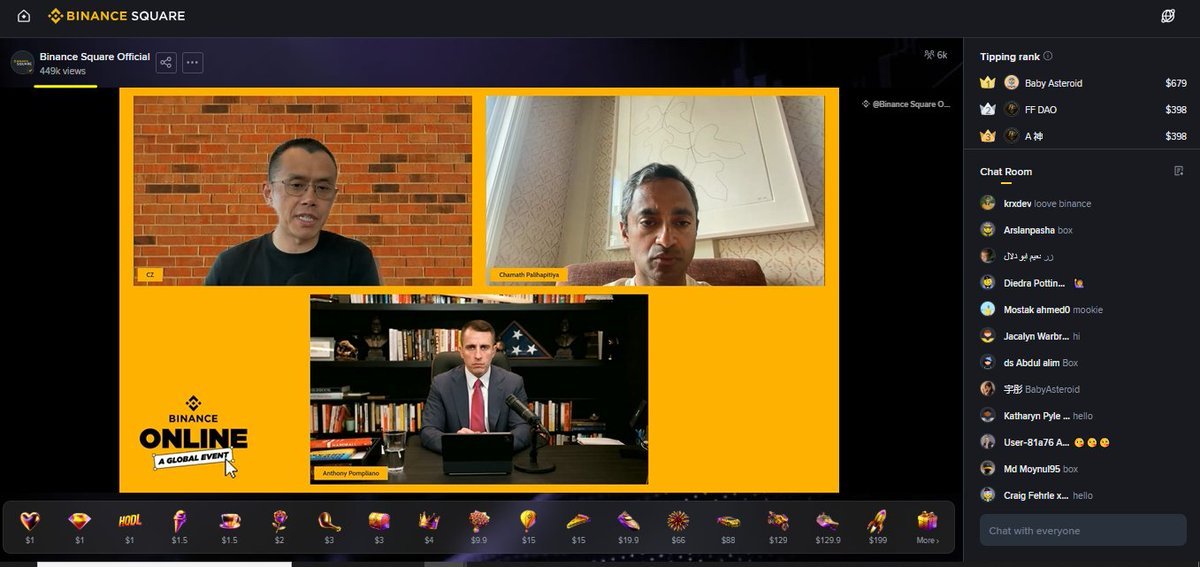Select the Chat Room tab
1200x567 pixels.
pos(1006,172)
